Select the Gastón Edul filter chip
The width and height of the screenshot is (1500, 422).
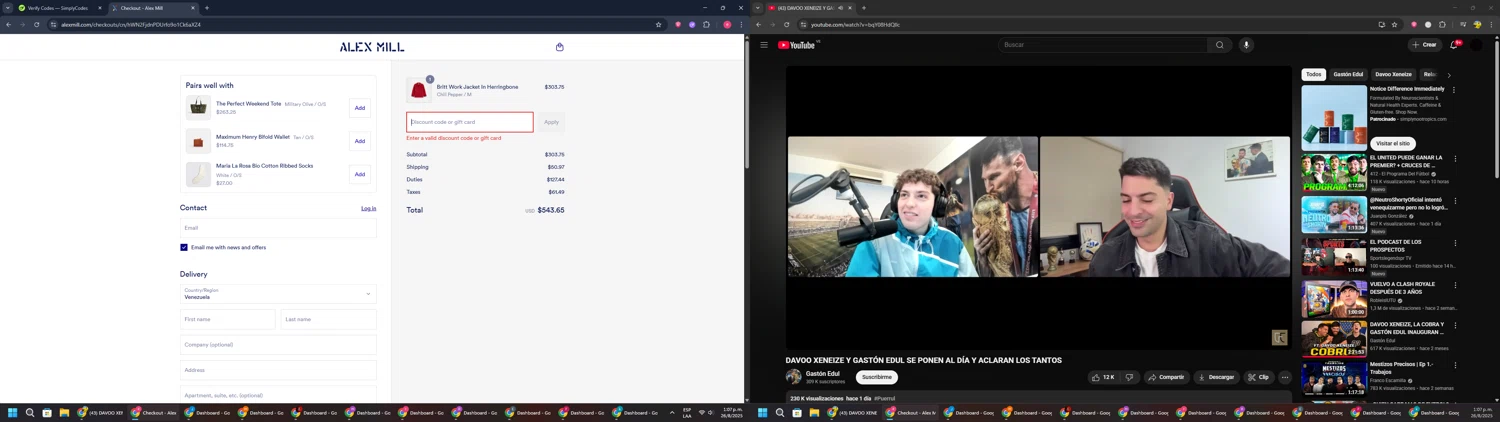(1348, 74)
